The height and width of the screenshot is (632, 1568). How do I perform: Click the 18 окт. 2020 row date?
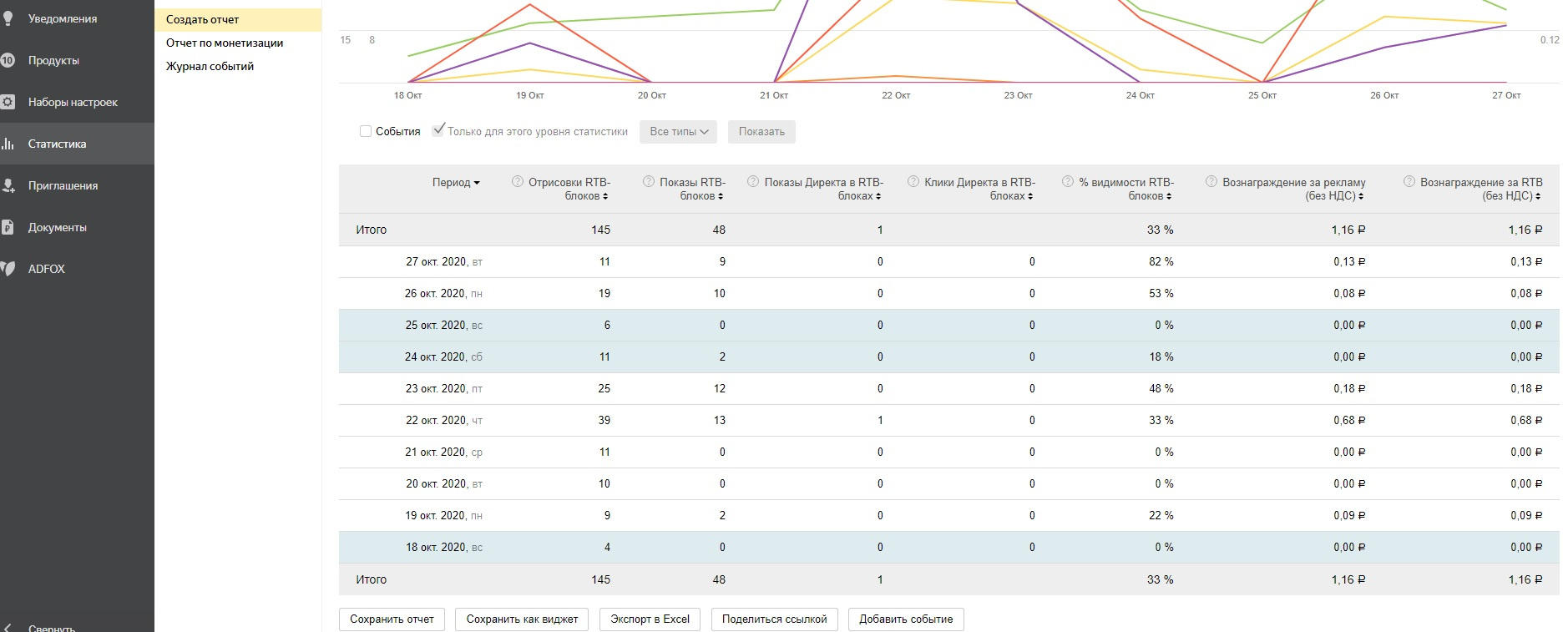[x=444, y=547]
